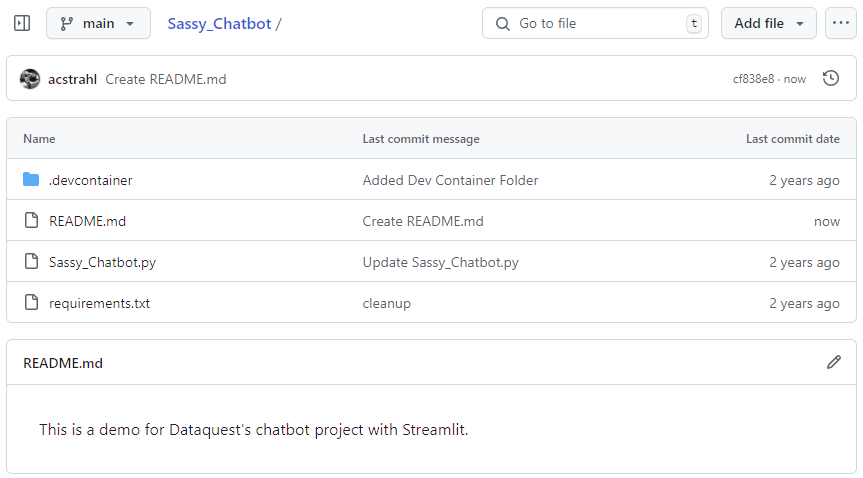Image resolution: width=863 pixels, height=478 pixels.
Task: Open the main branch dropdown
Action: pos(98,23)
